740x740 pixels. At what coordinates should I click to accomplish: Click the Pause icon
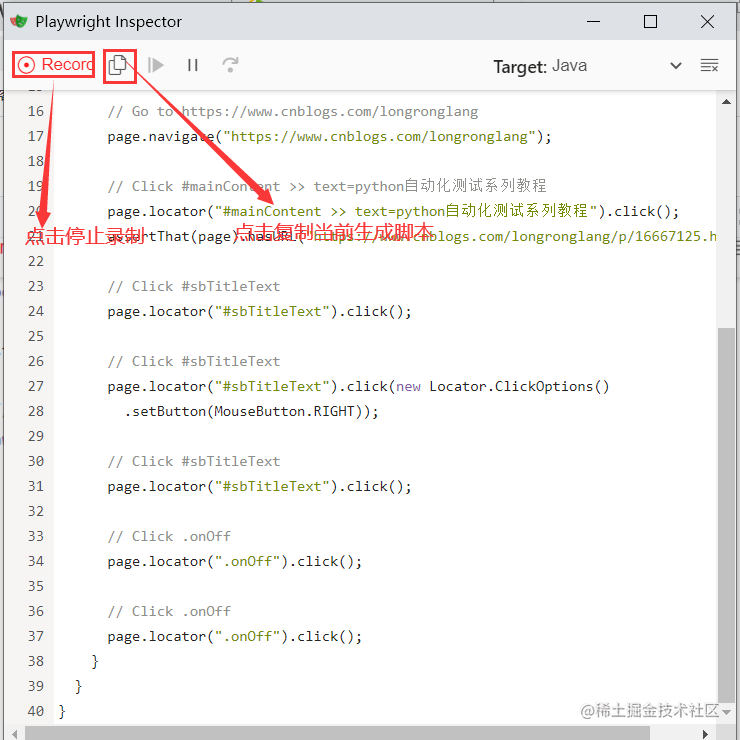tap(193, 65)
